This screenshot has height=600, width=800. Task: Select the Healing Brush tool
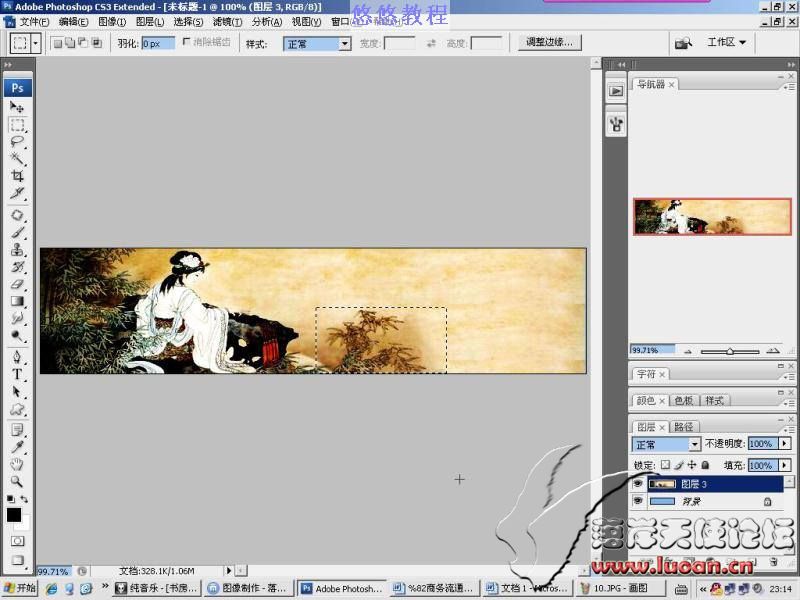pyautogui.click(x=17, y=215)
